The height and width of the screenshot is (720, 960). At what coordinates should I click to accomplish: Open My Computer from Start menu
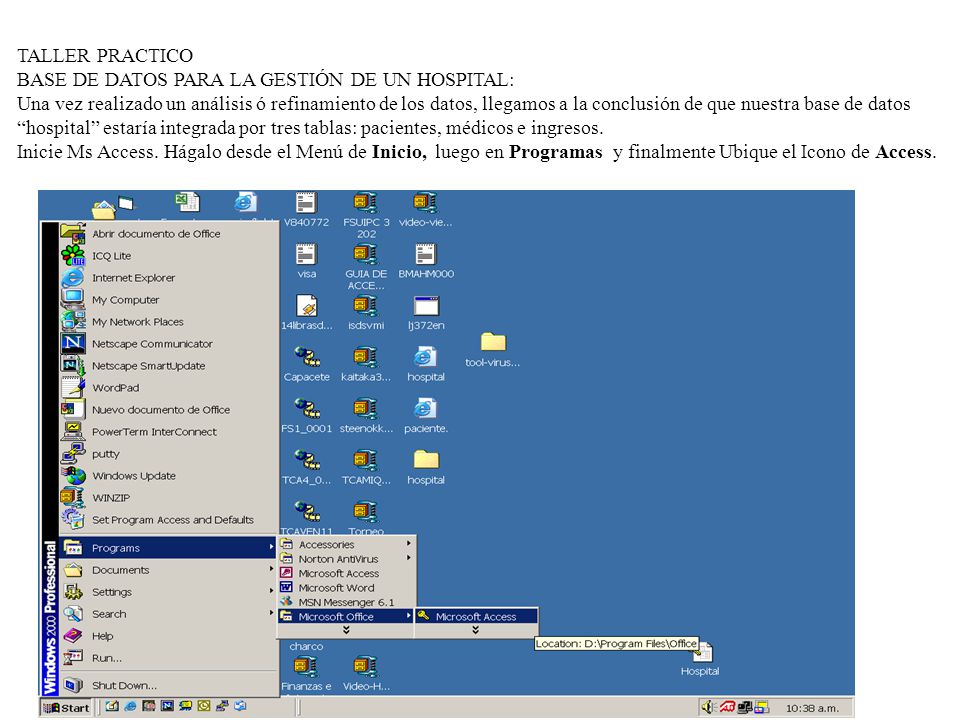tap(169, 300)
